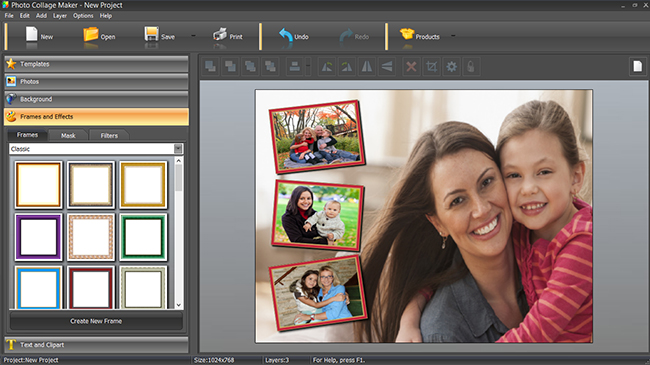The height and width of the screenshot is (365, 650).
Task: Click the New project icon
Action: click(32, 34)
